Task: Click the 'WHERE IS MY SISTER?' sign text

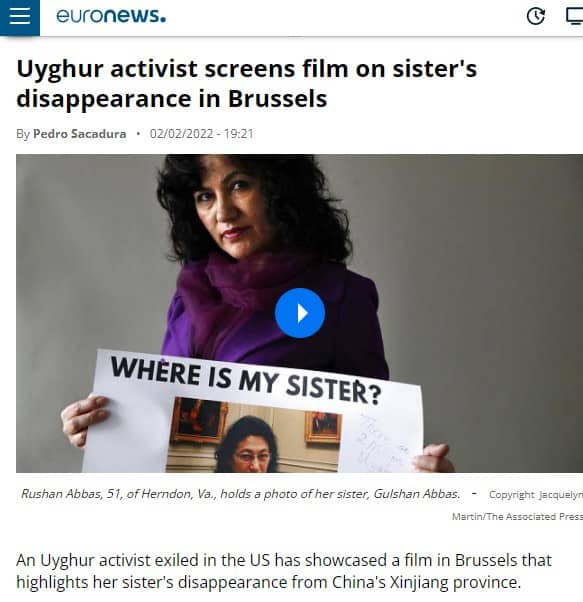Action: coord(246,380)
